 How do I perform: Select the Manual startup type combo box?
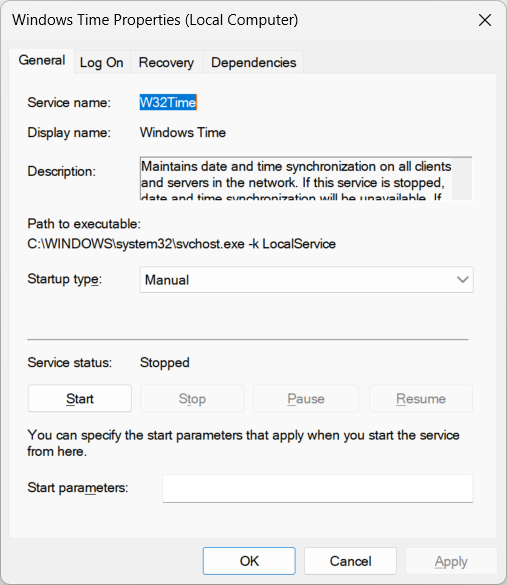306,280
